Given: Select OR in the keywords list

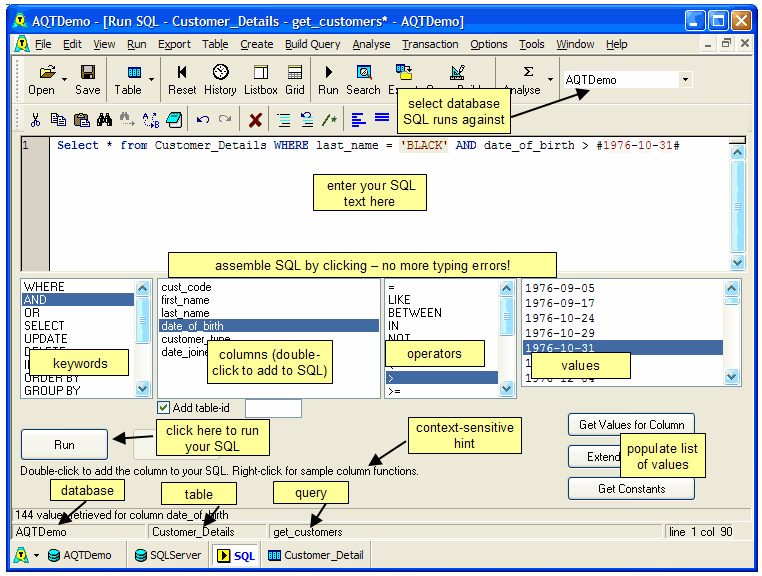Looking at the screenshot, I should (78, 313).
